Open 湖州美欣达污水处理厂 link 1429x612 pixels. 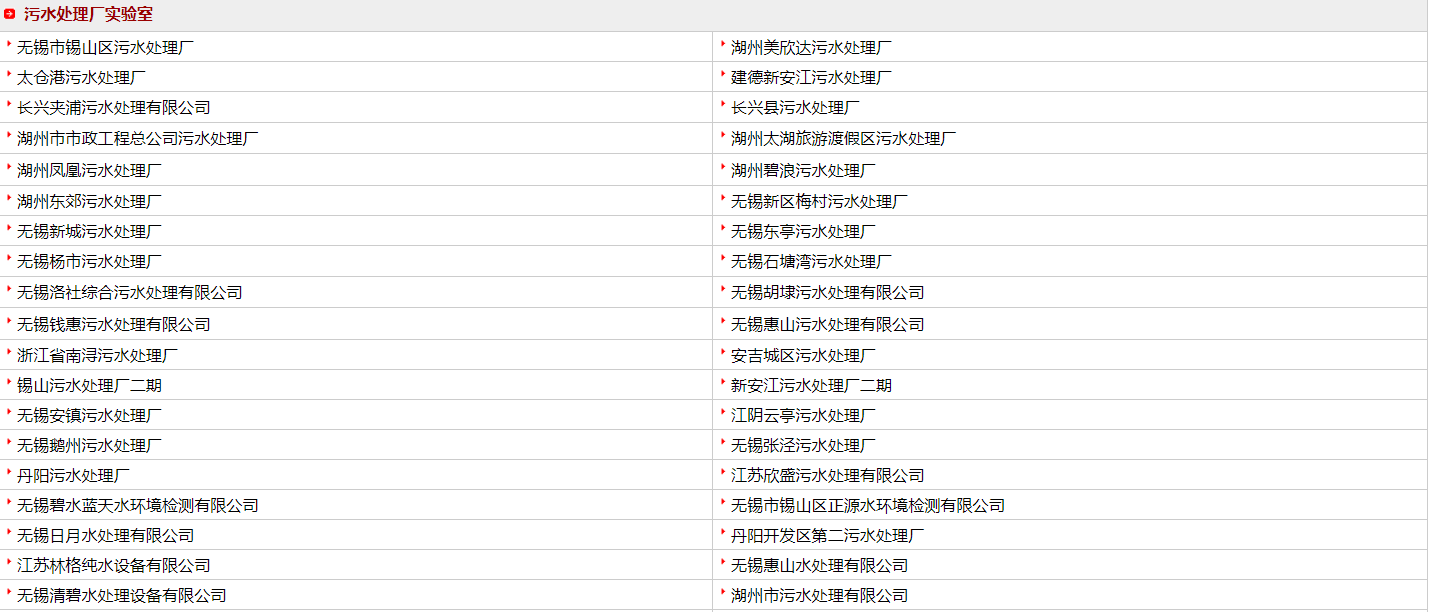point(811,47)
